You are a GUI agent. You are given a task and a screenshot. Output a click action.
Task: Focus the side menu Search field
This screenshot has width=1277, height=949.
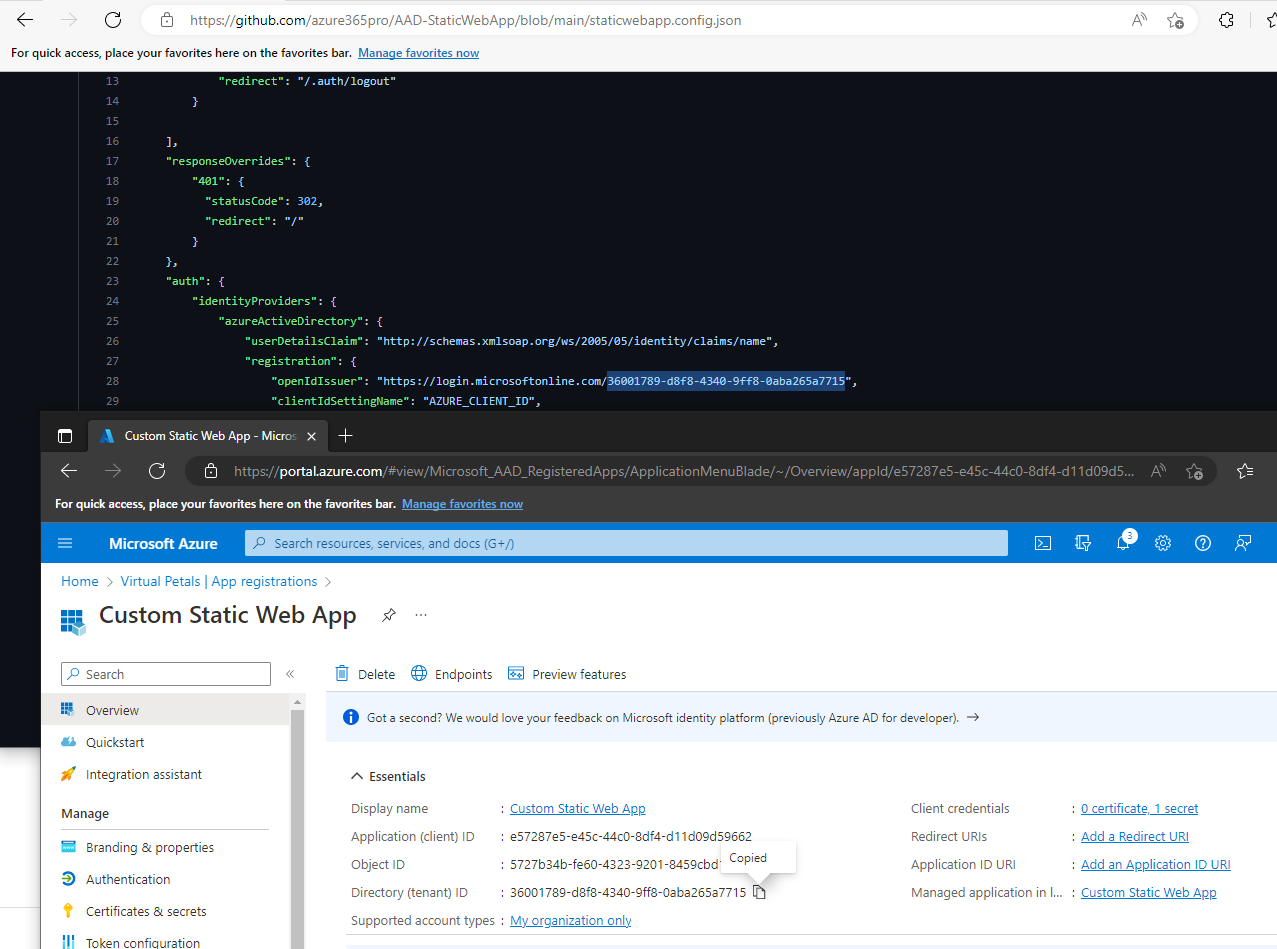166,674
